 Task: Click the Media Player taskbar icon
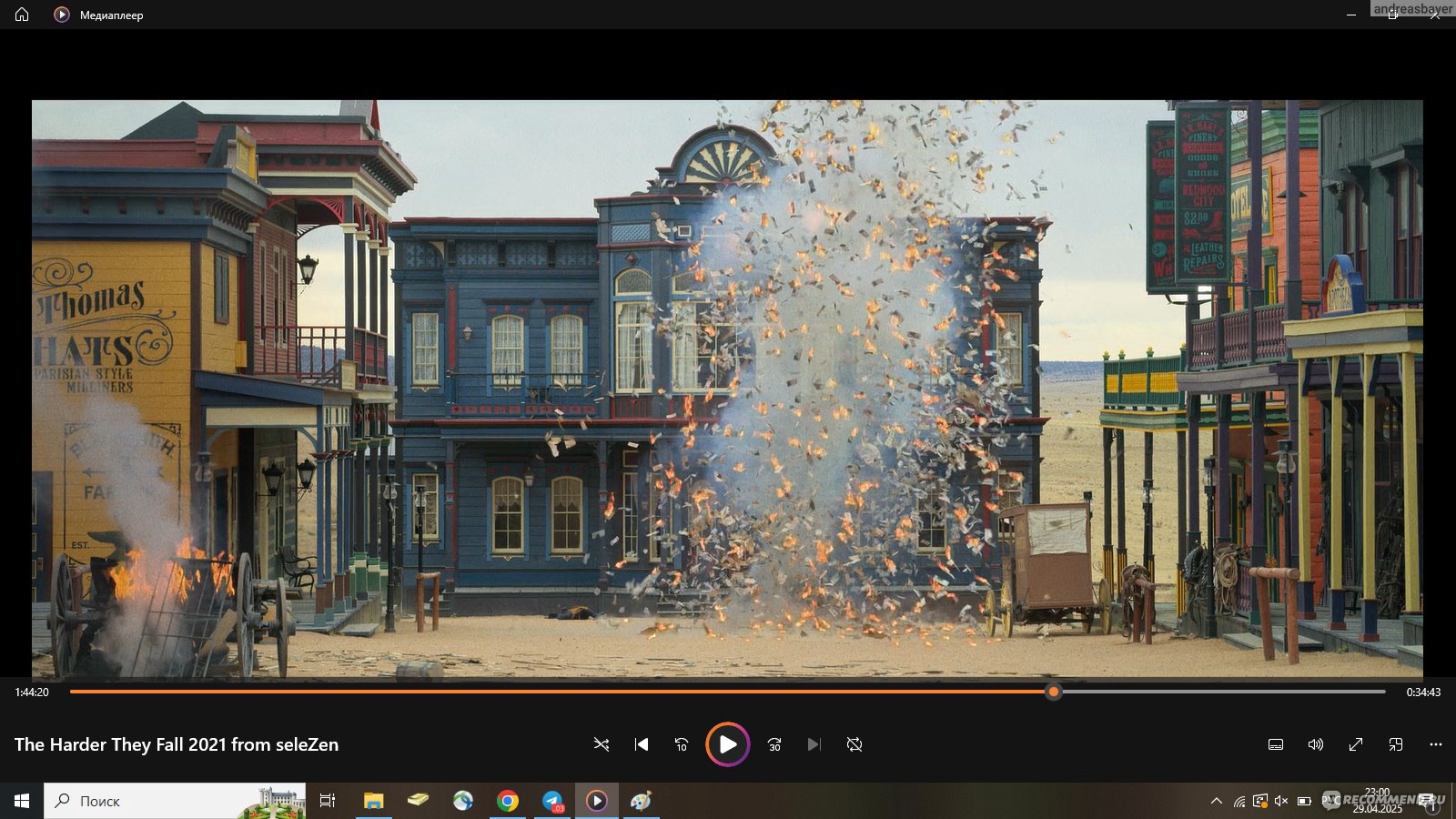[x=597, y=801]
